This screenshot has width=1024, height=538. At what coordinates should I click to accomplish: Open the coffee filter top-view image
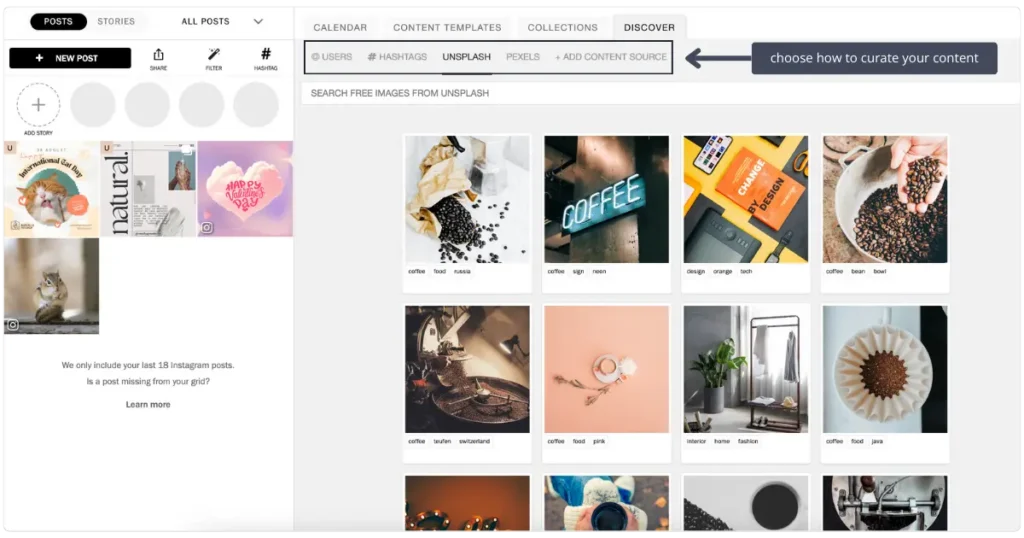coord(885,369)
